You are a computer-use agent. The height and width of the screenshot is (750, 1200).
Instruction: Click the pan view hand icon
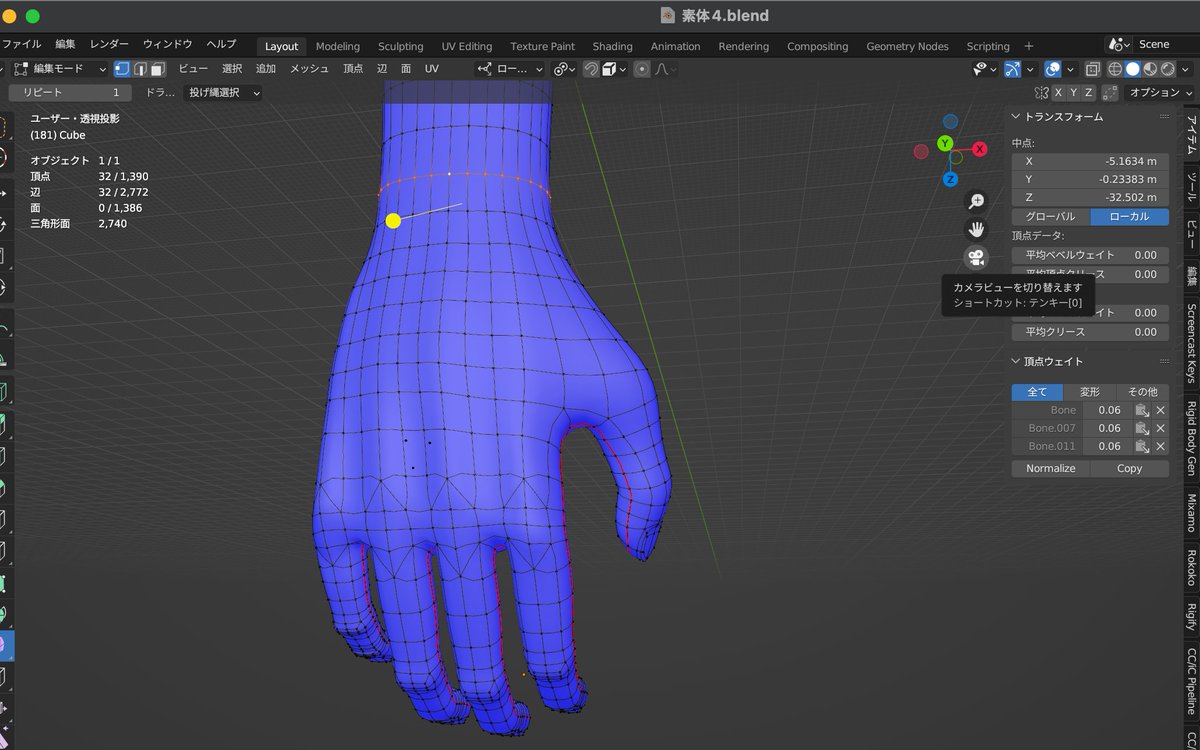click(x=976, y=229)
